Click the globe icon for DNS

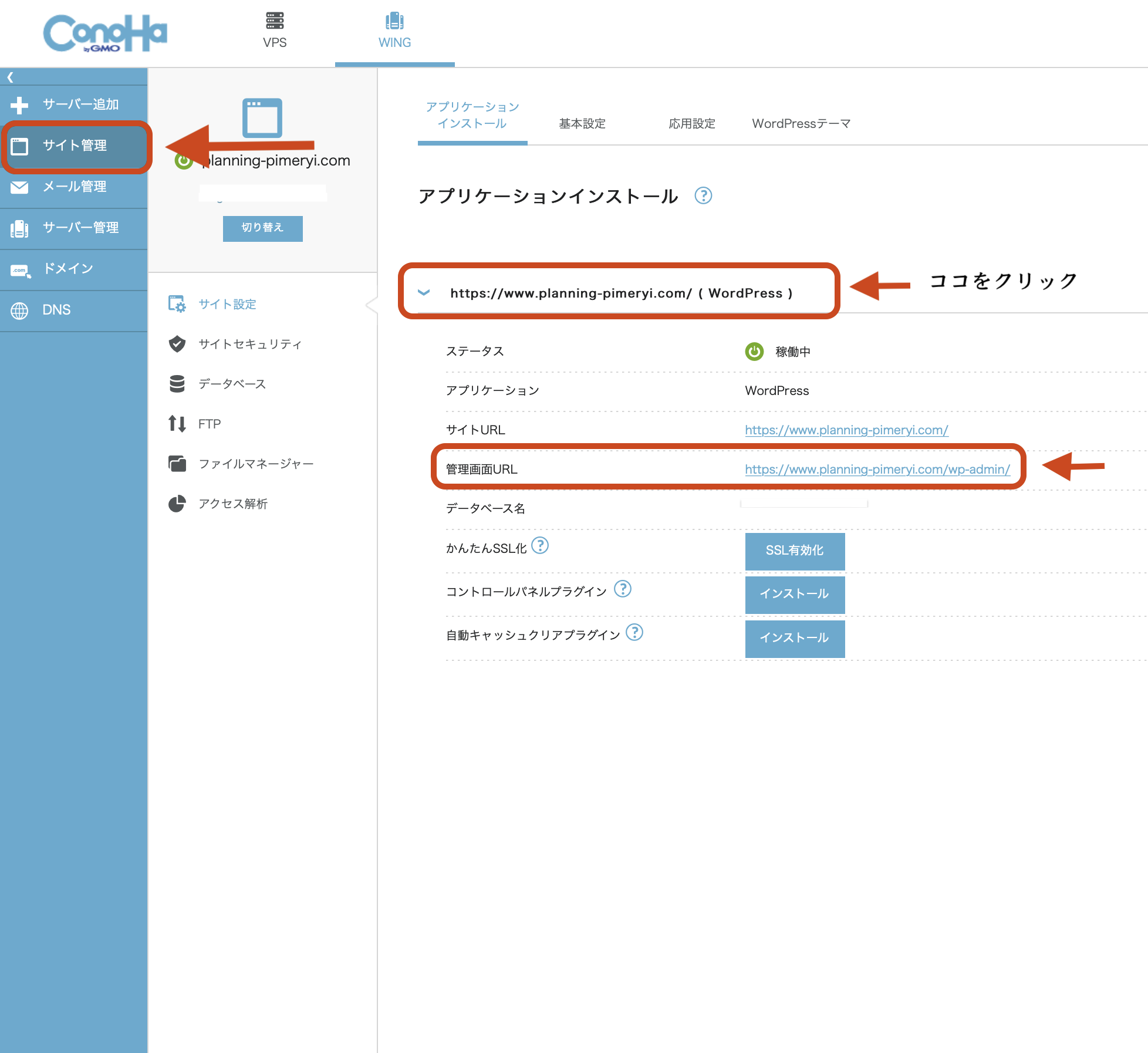[19, 310]
